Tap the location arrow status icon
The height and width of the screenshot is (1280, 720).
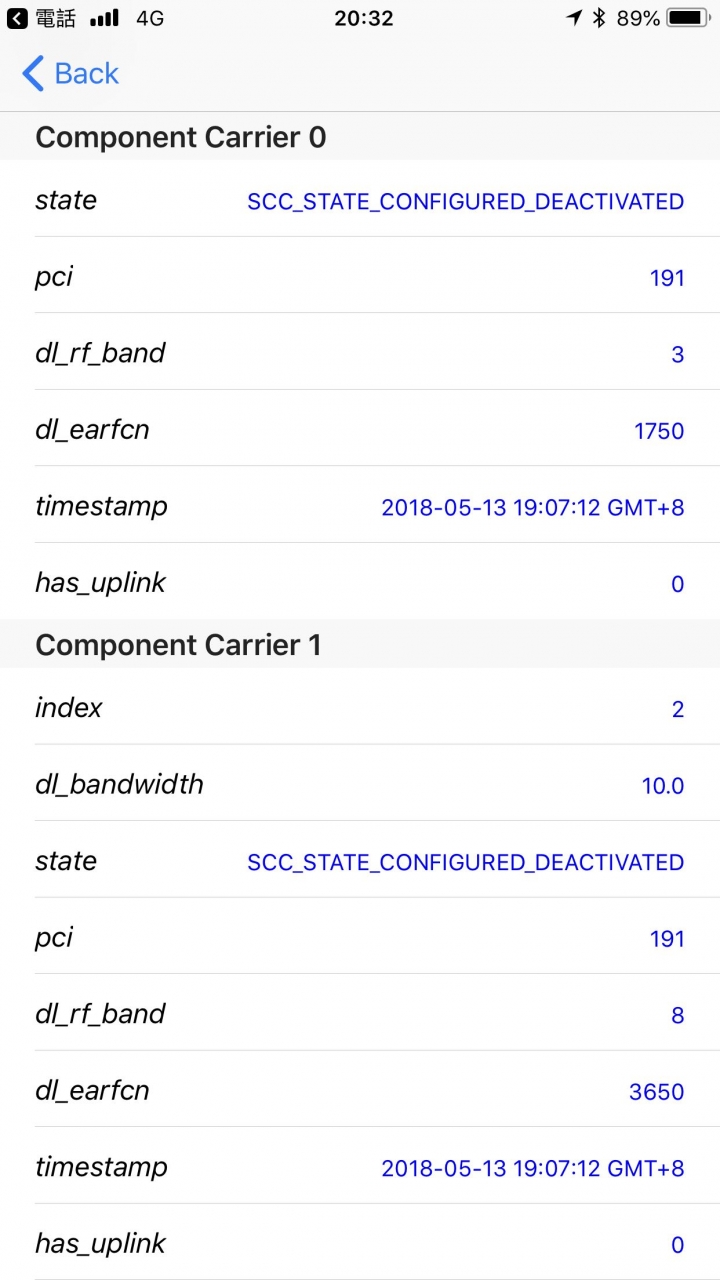coord(574,18)
